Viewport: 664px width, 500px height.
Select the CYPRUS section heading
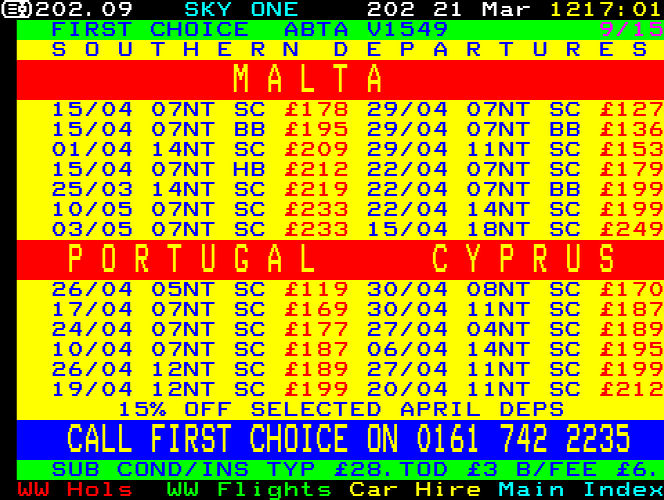point(523,259)
